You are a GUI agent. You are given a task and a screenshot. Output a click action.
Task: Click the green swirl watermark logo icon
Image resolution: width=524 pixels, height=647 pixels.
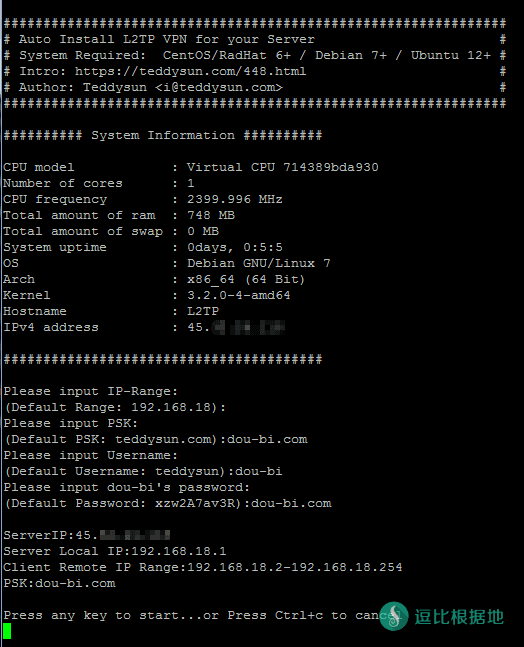[394, 616]
